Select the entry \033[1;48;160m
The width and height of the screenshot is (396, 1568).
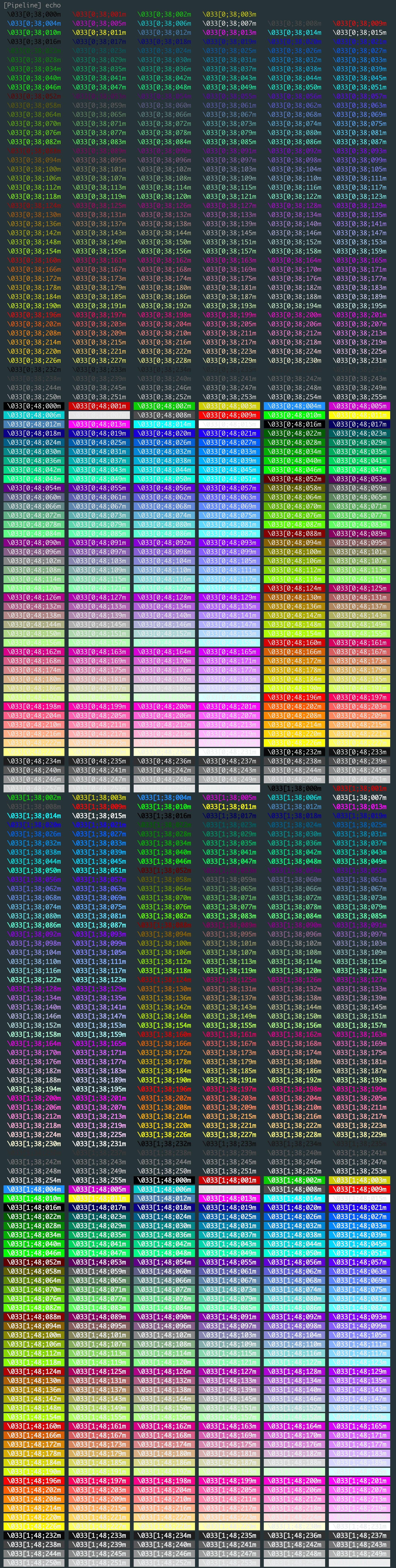coord(34,1426)
